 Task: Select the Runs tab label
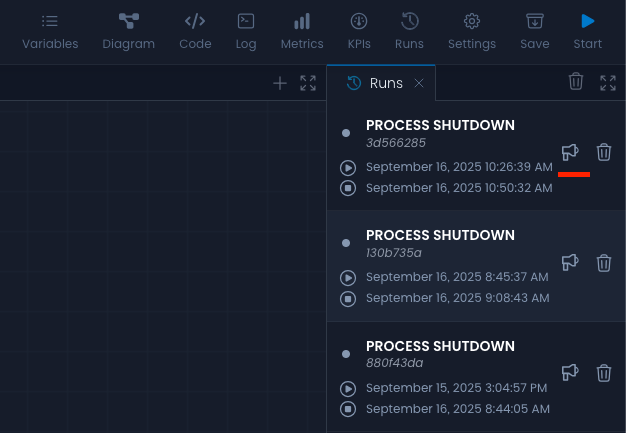(385, 83)
